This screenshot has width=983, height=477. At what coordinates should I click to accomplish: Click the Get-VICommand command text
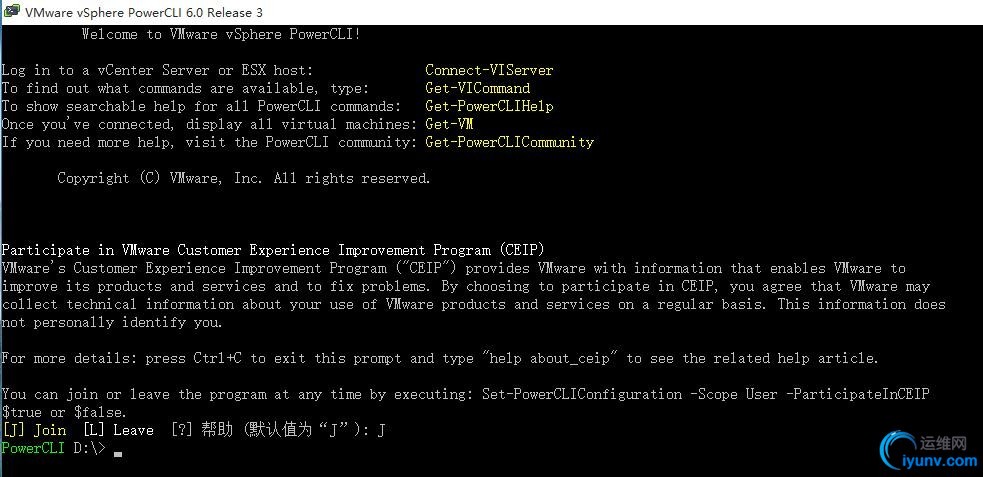(477, 88)
